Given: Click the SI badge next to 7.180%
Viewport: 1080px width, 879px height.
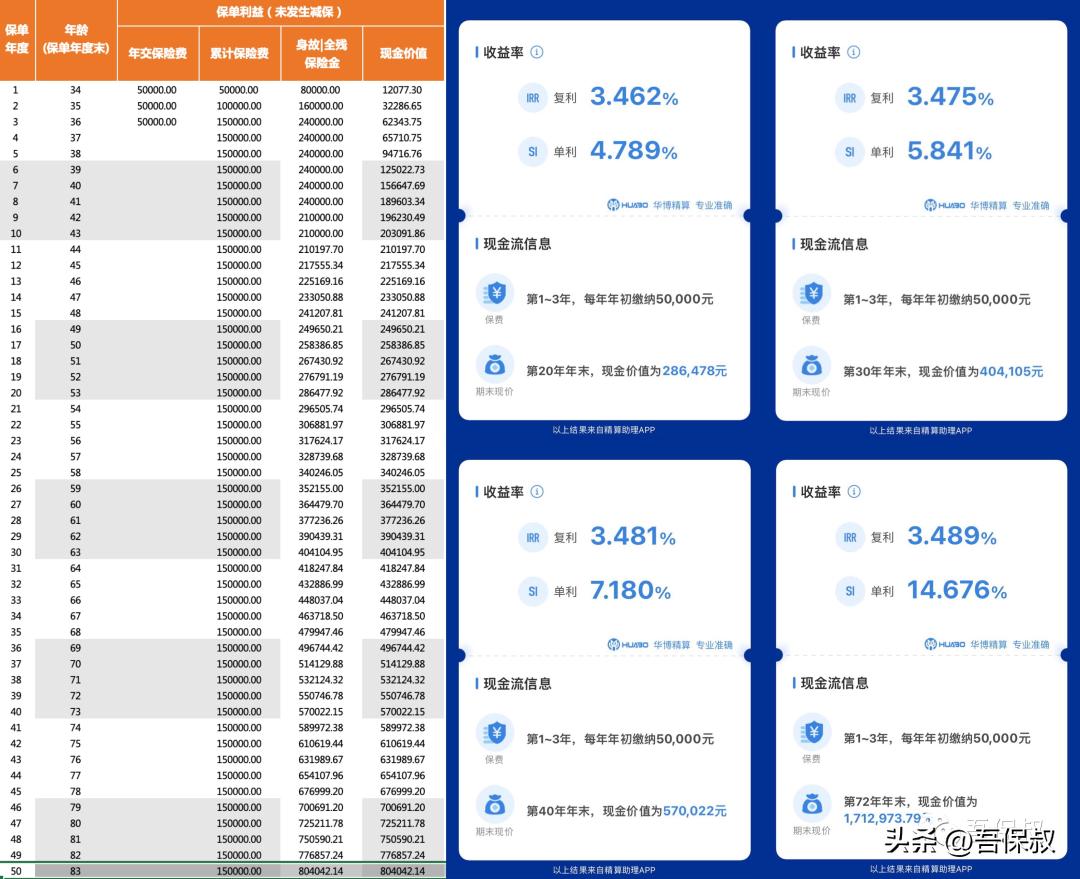Looking at the screenshot, I should (x=533, y=591).
